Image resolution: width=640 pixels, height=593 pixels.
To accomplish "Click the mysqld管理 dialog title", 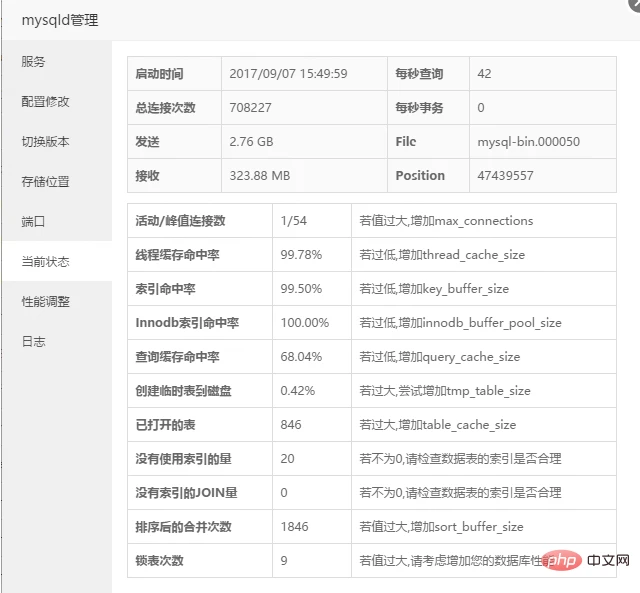I will point(60,20).
